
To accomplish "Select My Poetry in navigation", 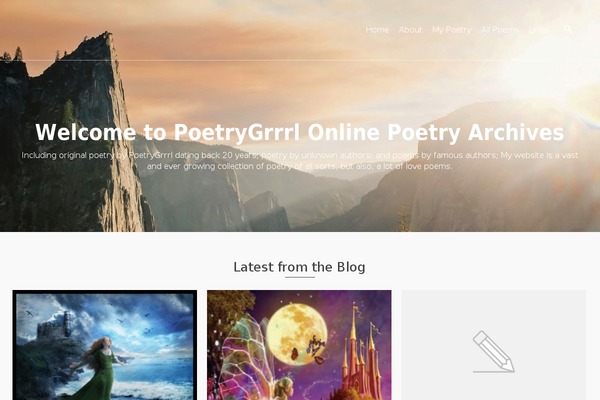I will pos(452,29).
